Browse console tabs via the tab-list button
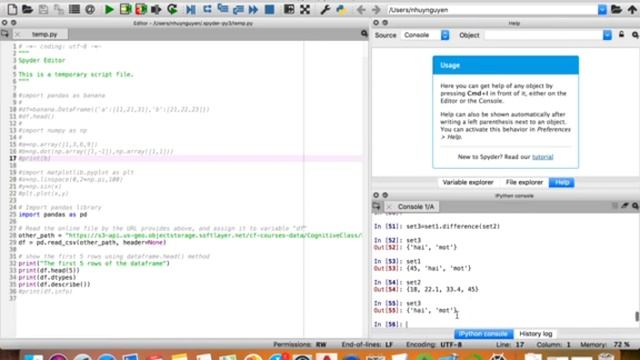Image resolution: width=640 pixels, height=360 pixels. click(x=376, y=206)
